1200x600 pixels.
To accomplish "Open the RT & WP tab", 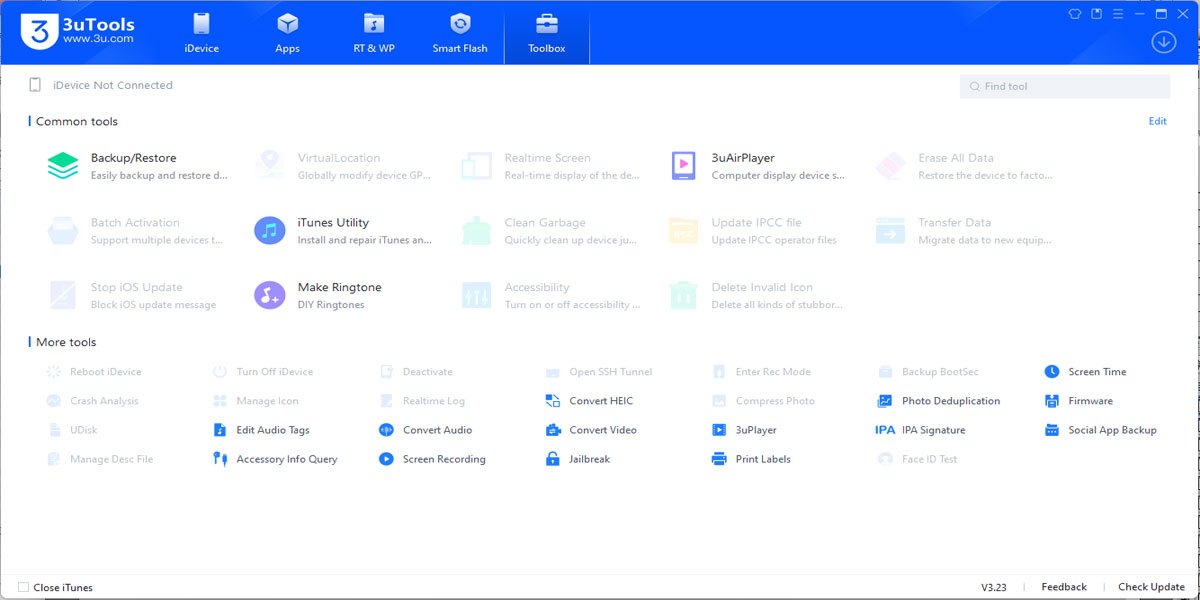I will 374,32.
